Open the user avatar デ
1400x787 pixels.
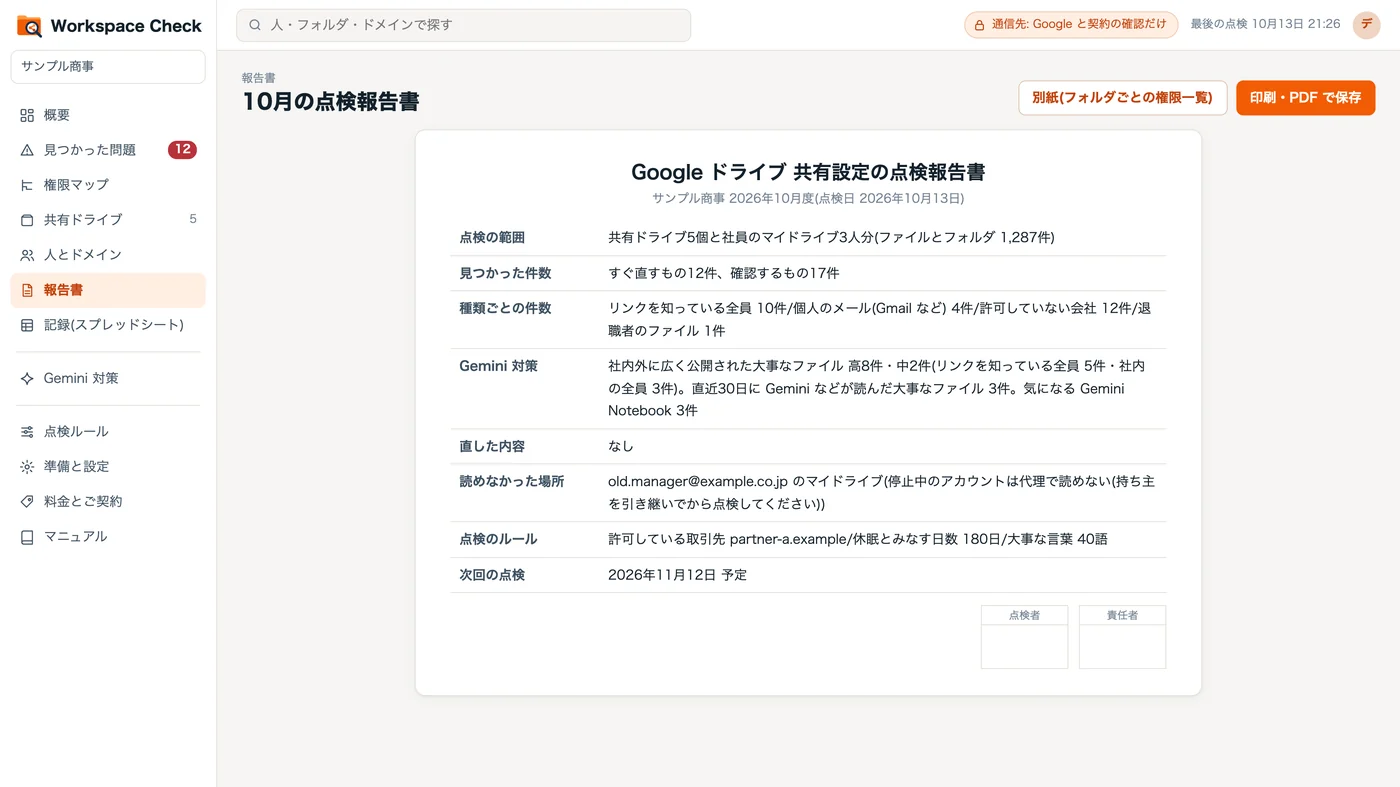point(1366,25)
